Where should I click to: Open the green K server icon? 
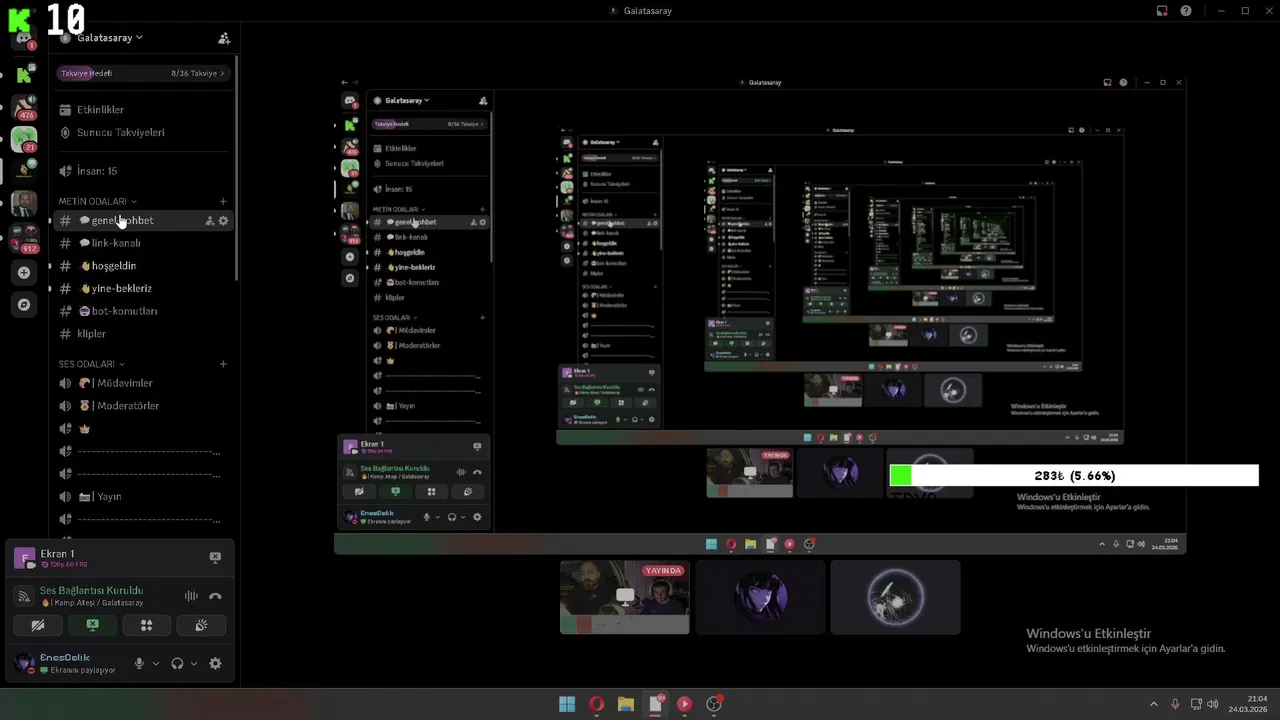24,75
